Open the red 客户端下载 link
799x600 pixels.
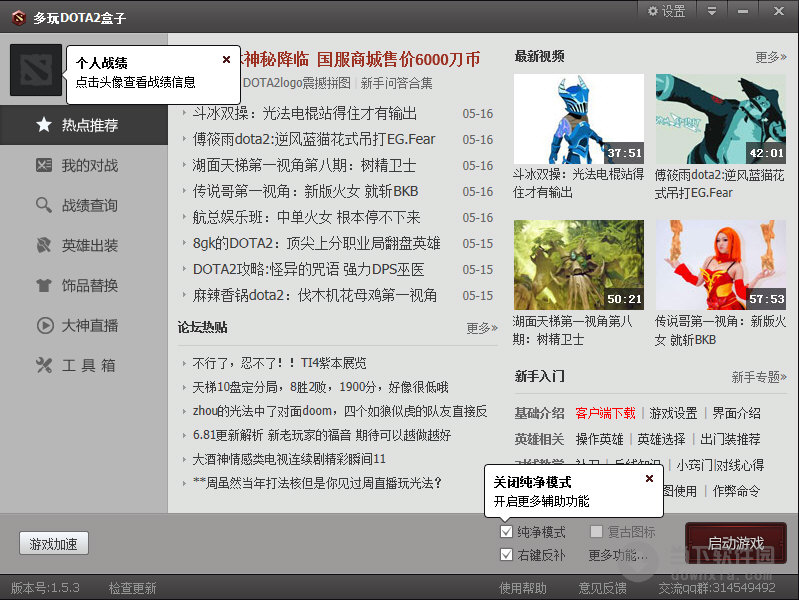pyautogui.click(x=605, y=413)
